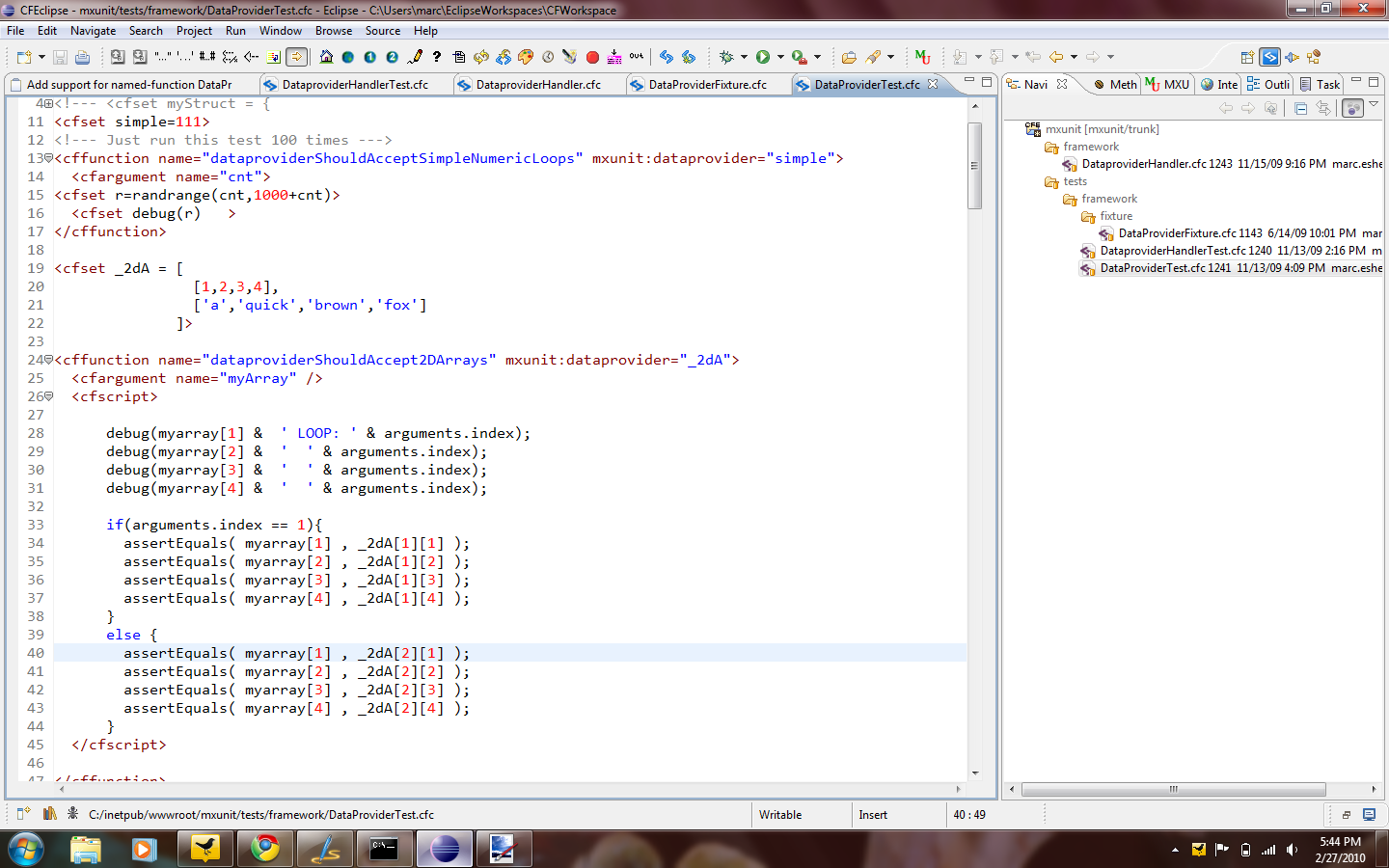Toggle Link with Editor in Navigator
Viewport: 1389px width, 868px height.
coord(1323,108)
